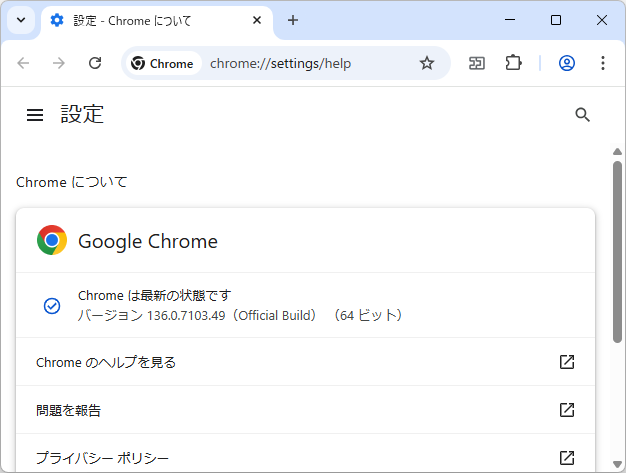Bookmark this page with star icon

click(426, 63)
